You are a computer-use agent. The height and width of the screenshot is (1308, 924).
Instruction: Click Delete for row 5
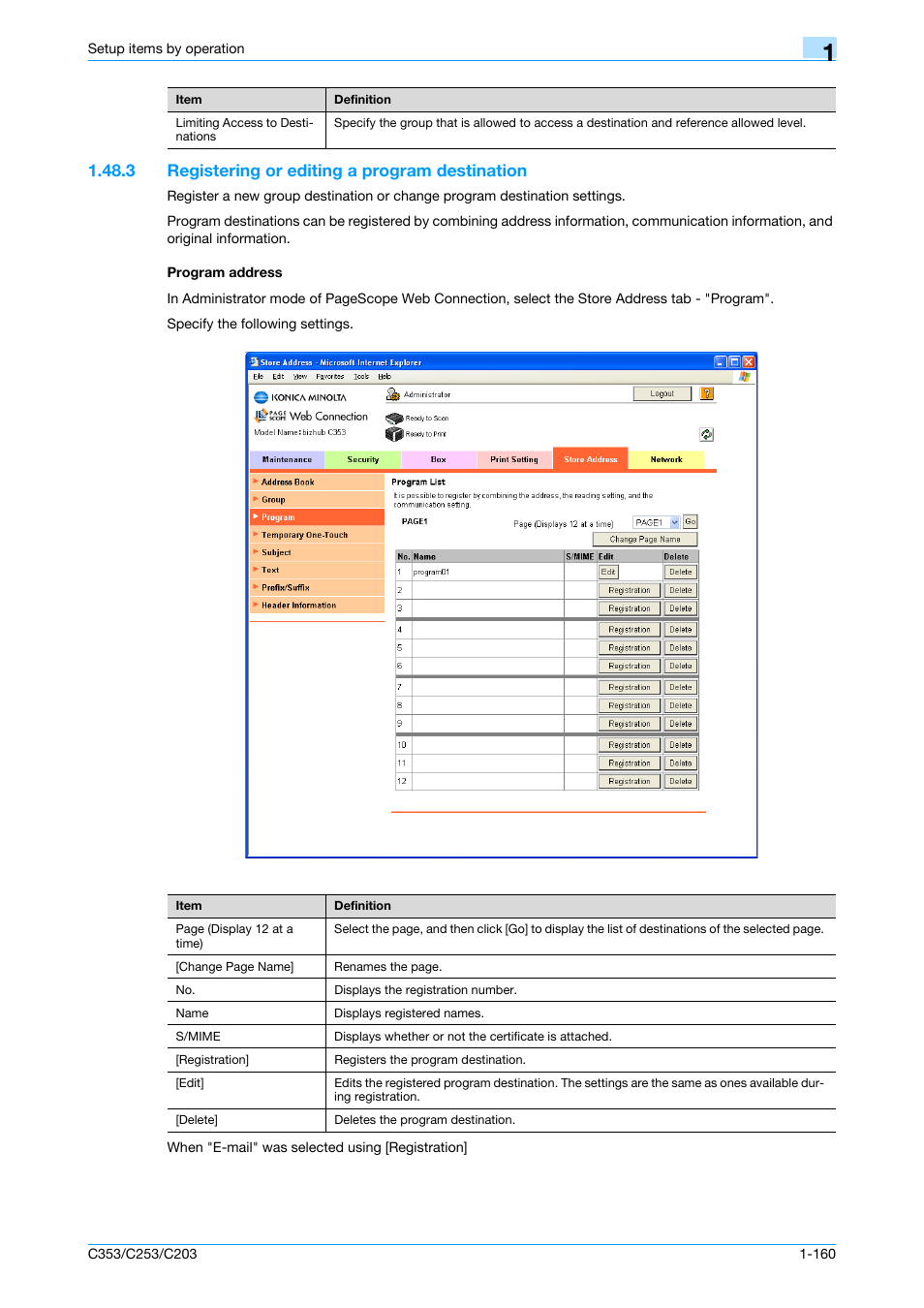681,648
